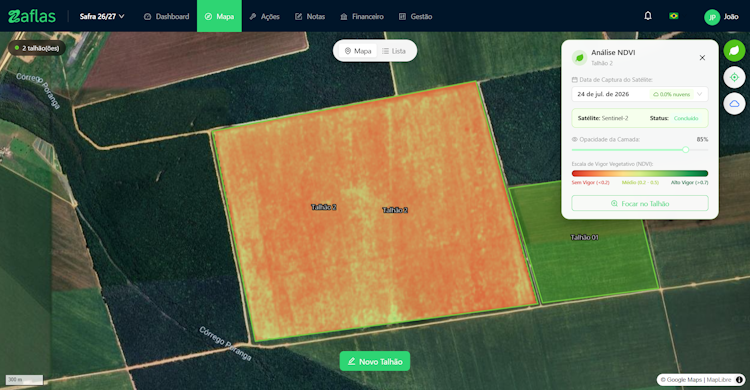Viewport: 750px width, 390px height.
Task: Open the Ações menu item
Action: (x=265, y=16)
